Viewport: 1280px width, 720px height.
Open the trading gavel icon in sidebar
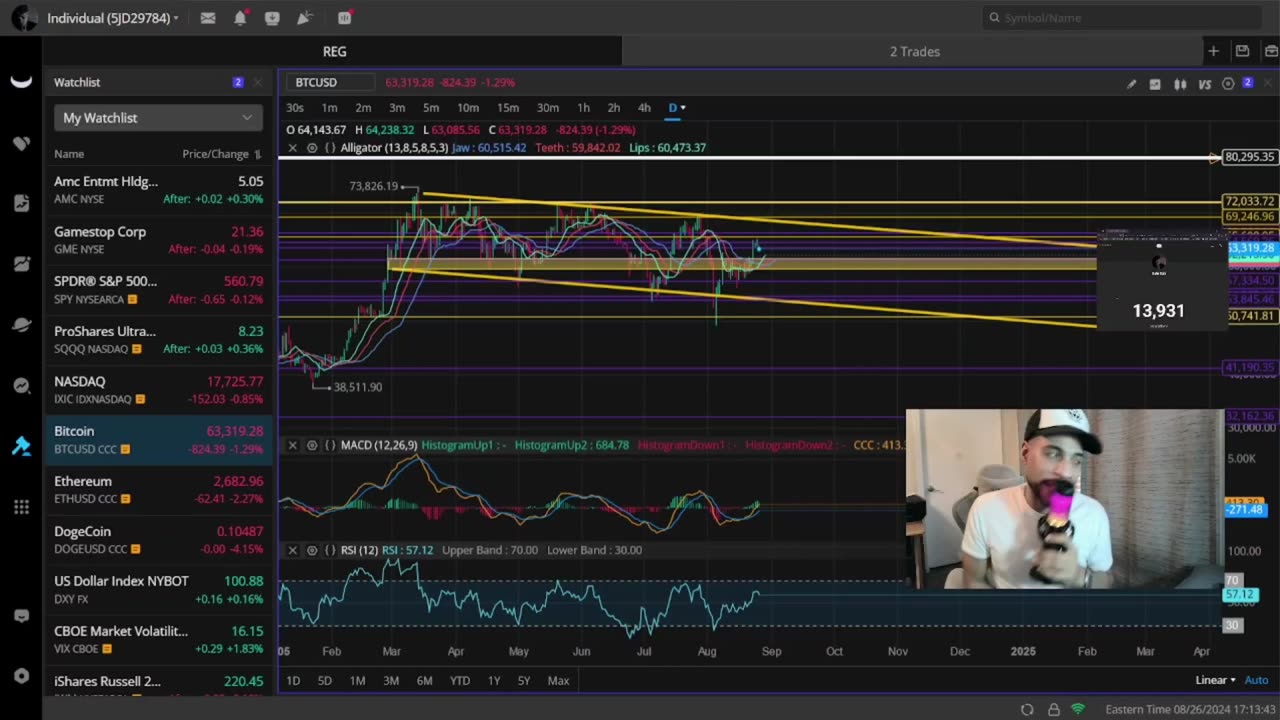[21, 446]
